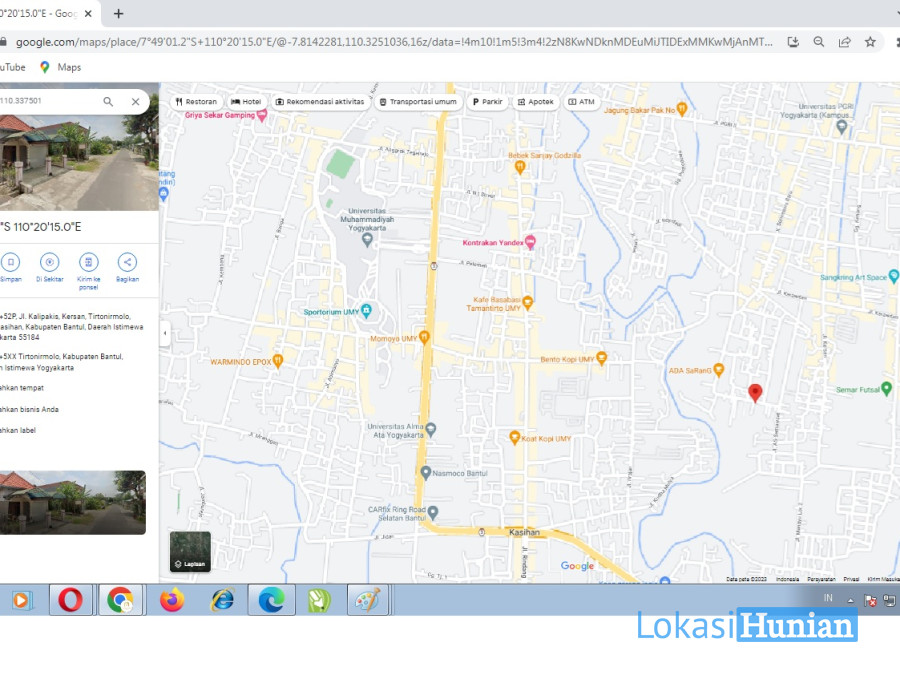Select Koat Kopi UMY cafe marker
The height and width of the screenshot is (675, 900).
[515, 437]
